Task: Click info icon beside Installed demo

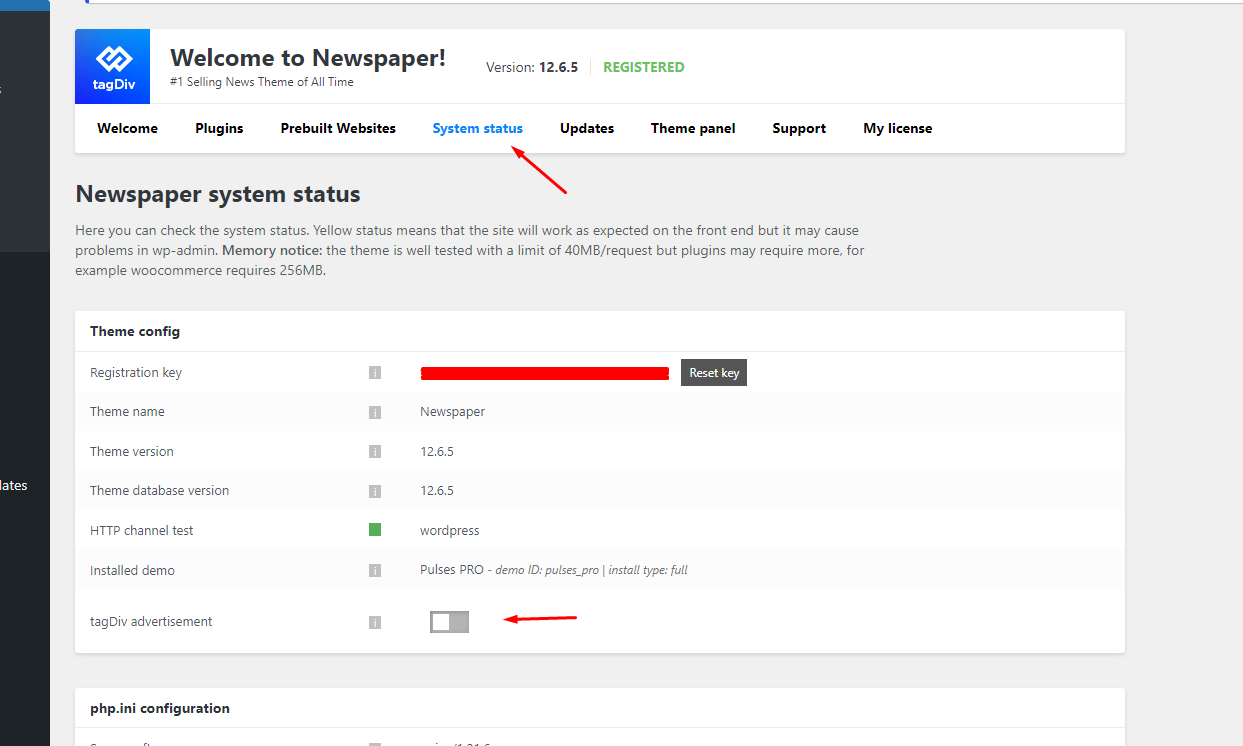Action: (375, 571)
